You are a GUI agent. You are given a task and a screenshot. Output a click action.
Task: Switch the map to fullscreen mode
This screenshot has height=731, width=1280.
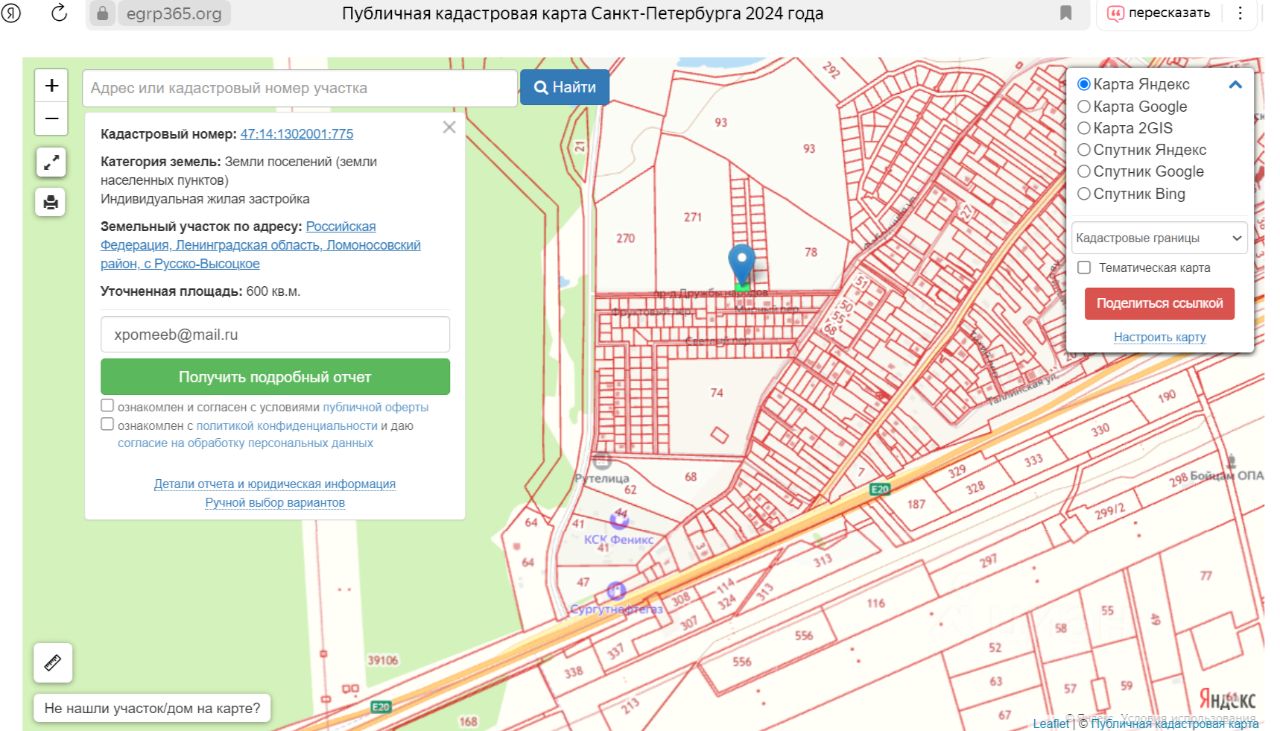52,162
